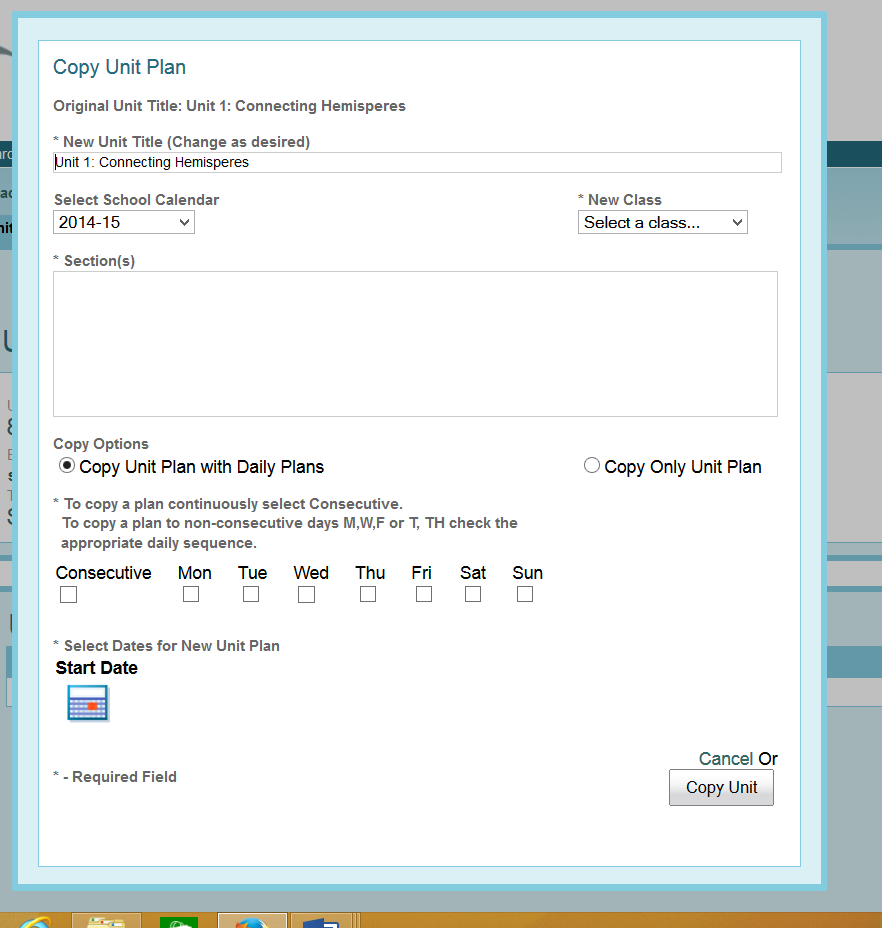Click in the New Unit Title field
The image size is (882, 928).
pos(417,162)
